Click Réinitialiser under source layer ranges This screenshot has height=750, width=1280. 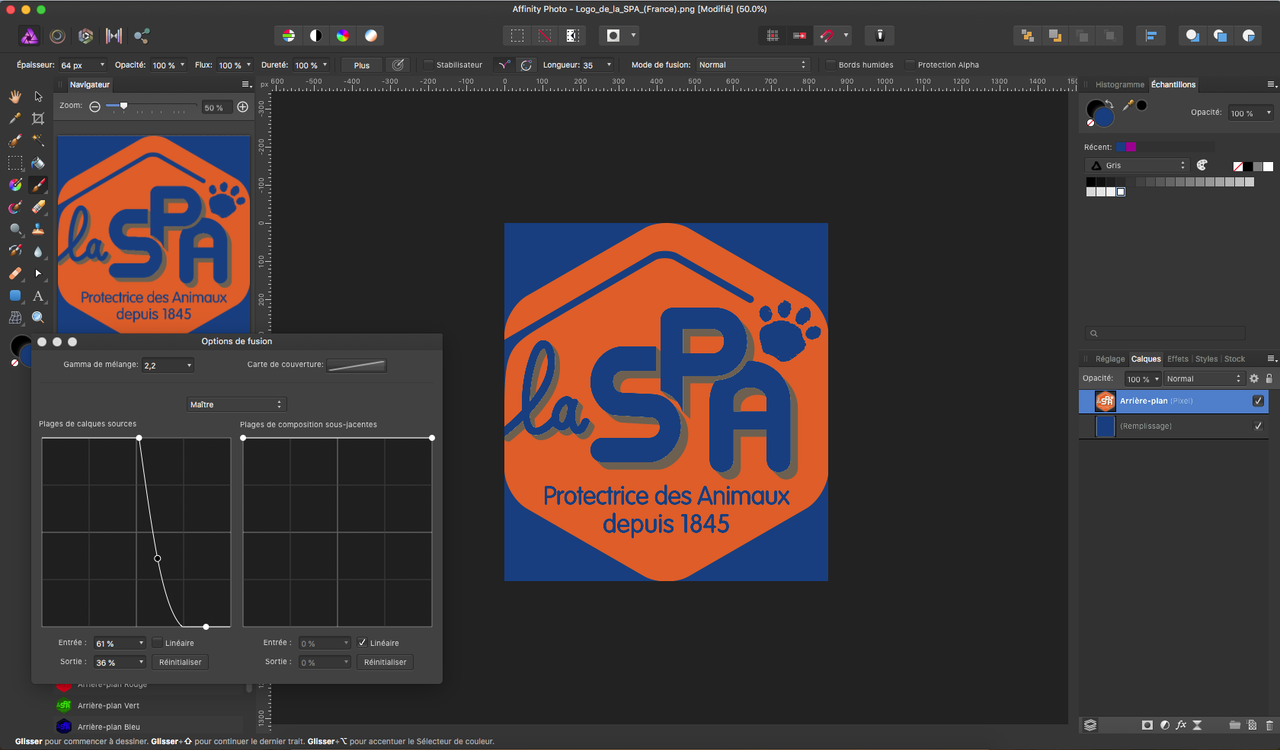180,663
